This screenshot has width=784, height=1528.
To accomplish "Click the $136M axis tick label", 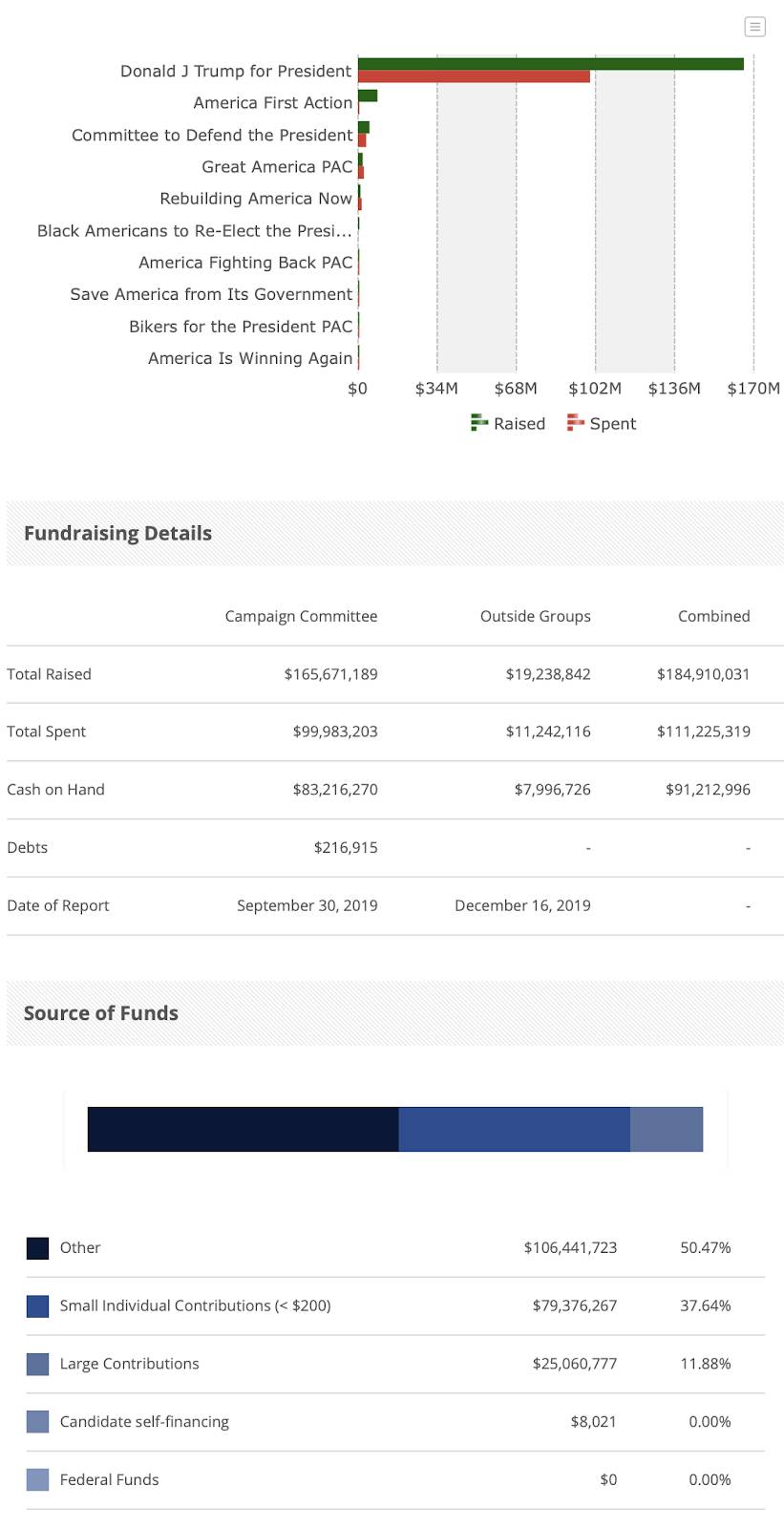I will point(674,388).
